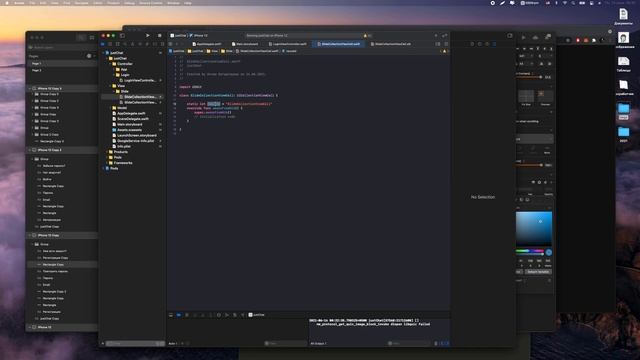
Task: Switch to the LoginViewController.swift editor tab
Action: coord(287,44)
